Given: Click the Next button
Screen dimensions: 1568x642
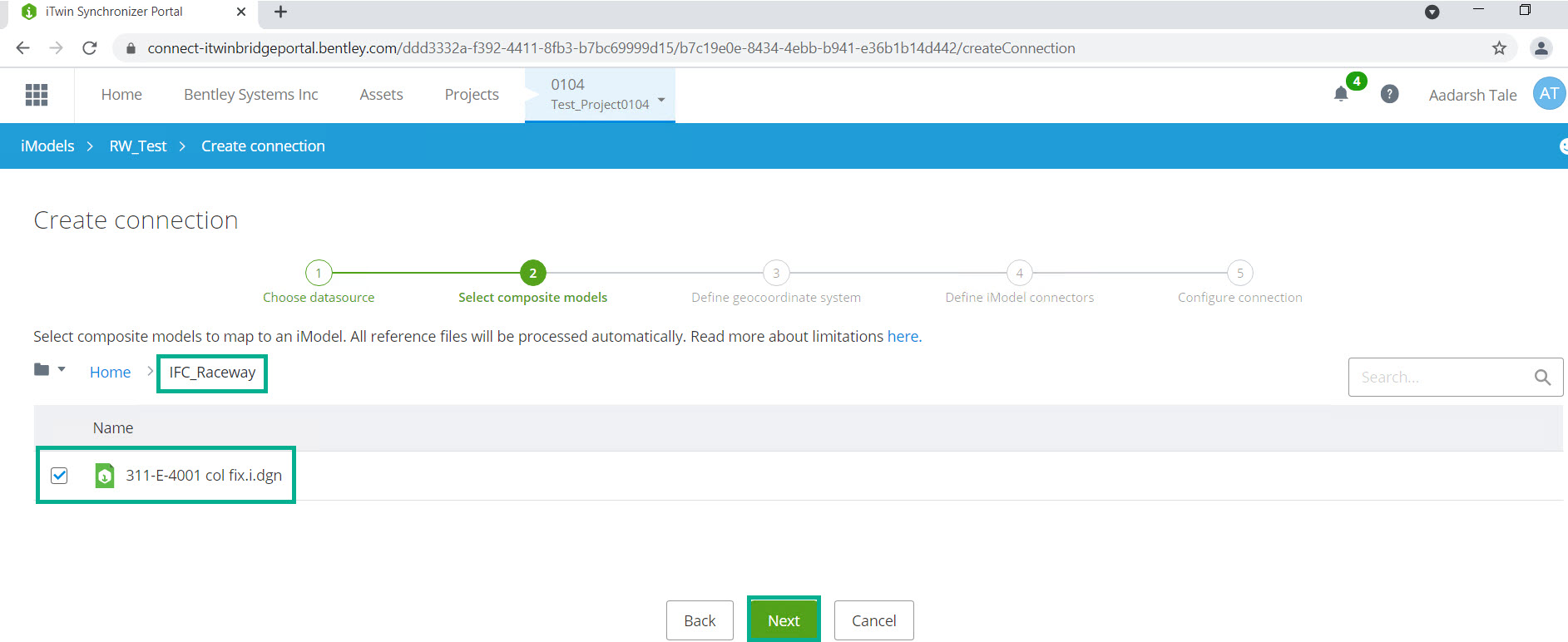Looking at the screenshot, I should point(784,620).
